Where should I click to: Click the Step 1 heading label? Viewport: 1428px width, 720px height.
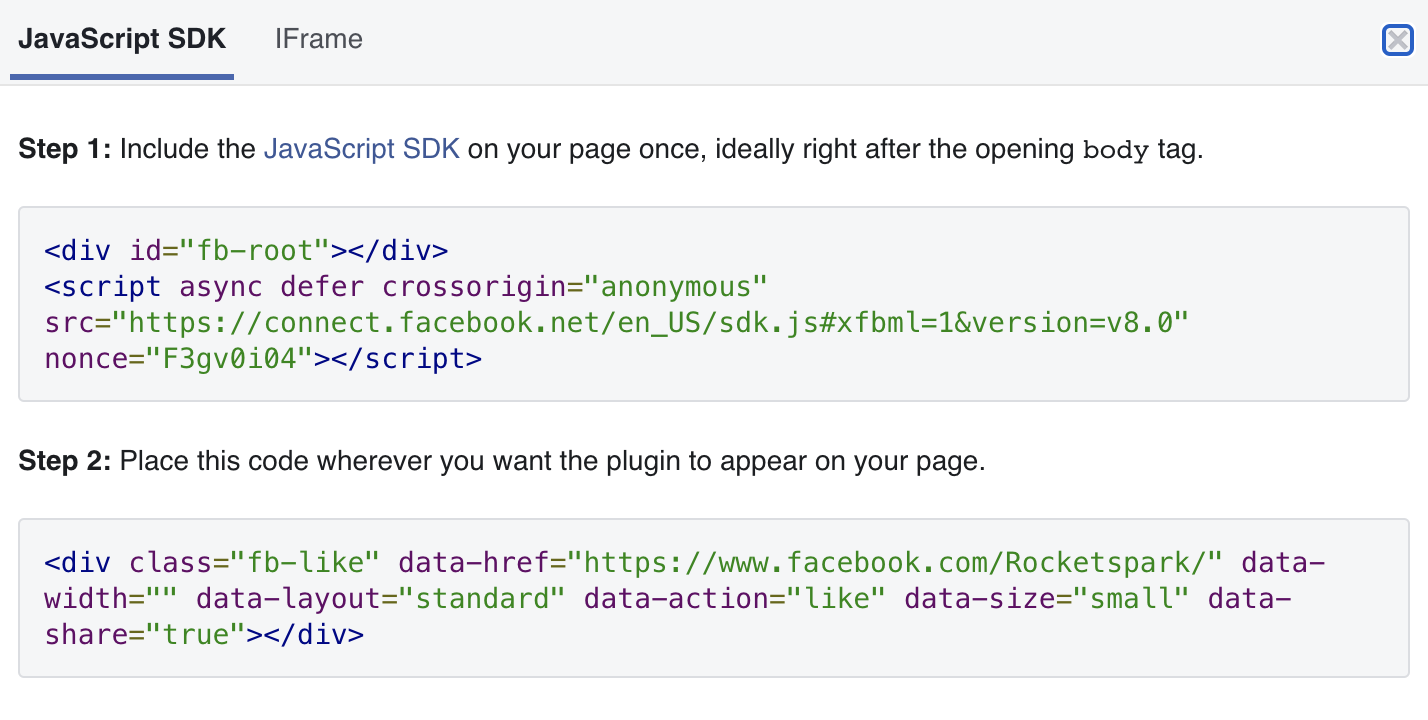66,150
